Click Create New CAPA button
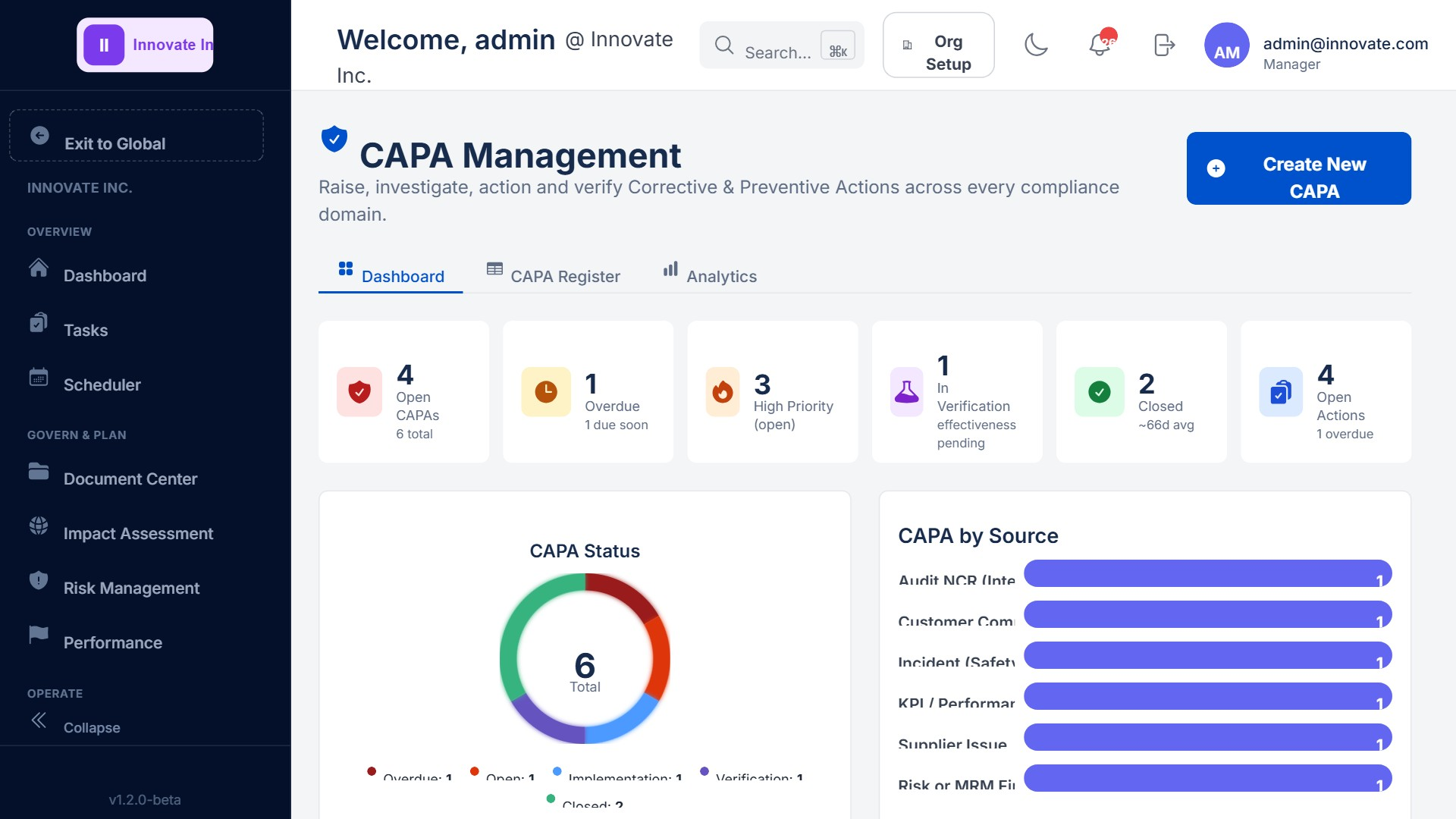Screen dimensions: 1456x819 (1298, 168)
